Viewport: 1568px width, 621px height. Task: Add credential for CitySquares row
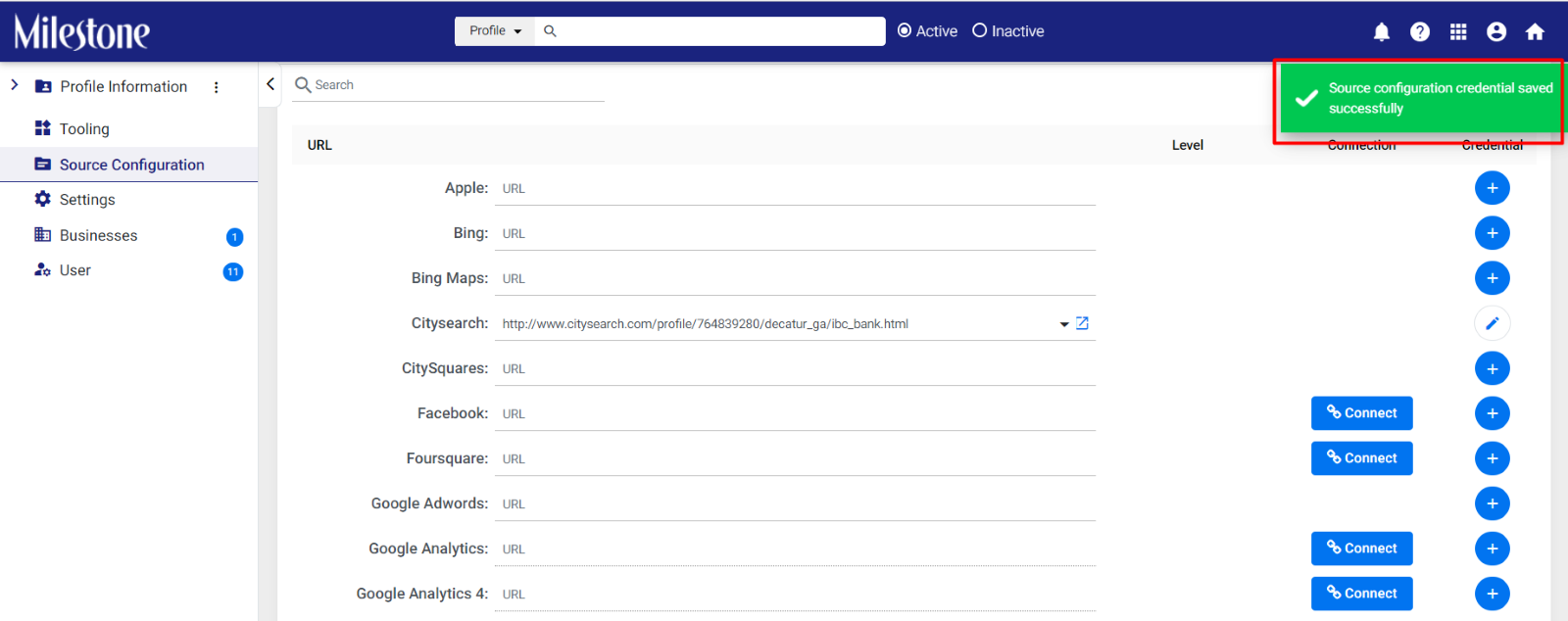pyautogui.click(x=1493, y=368)
